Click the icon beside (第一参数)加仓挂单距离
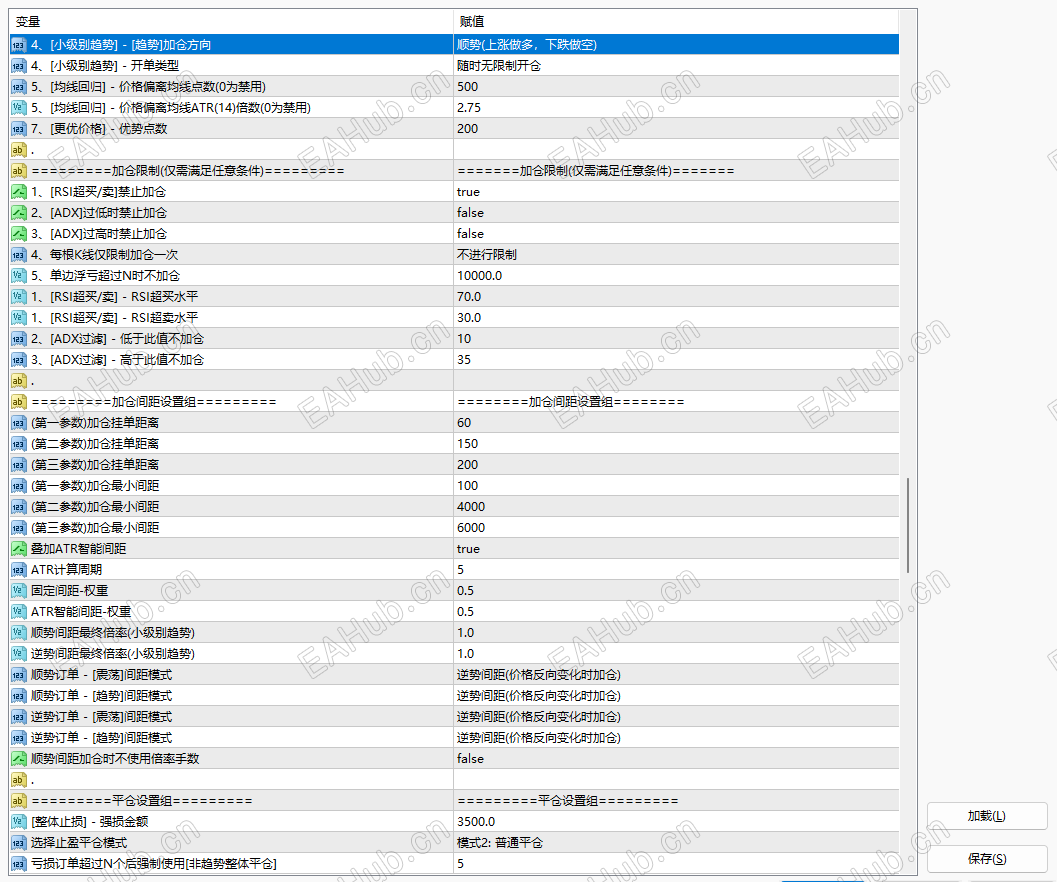1057x882 pixels. tap(18, 423)
